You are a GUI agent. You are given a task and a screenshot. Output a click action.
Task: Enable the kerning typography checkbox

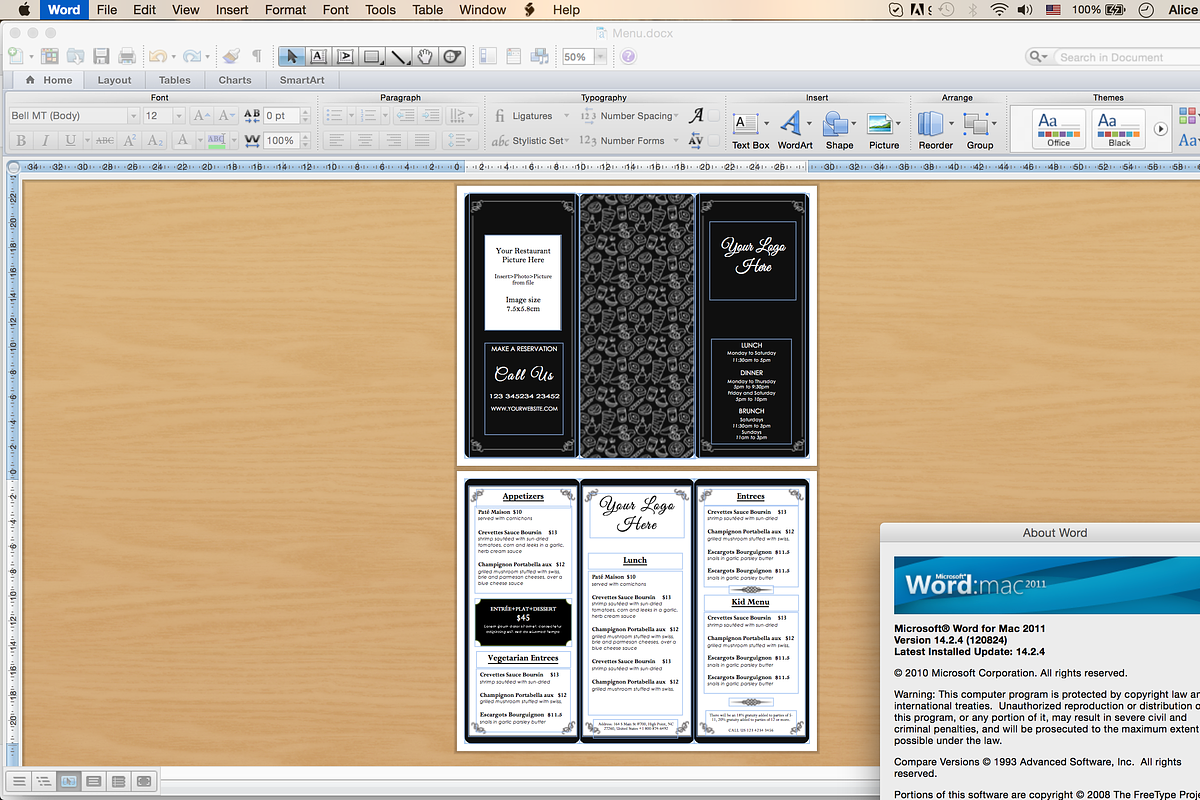coord(714,141)
